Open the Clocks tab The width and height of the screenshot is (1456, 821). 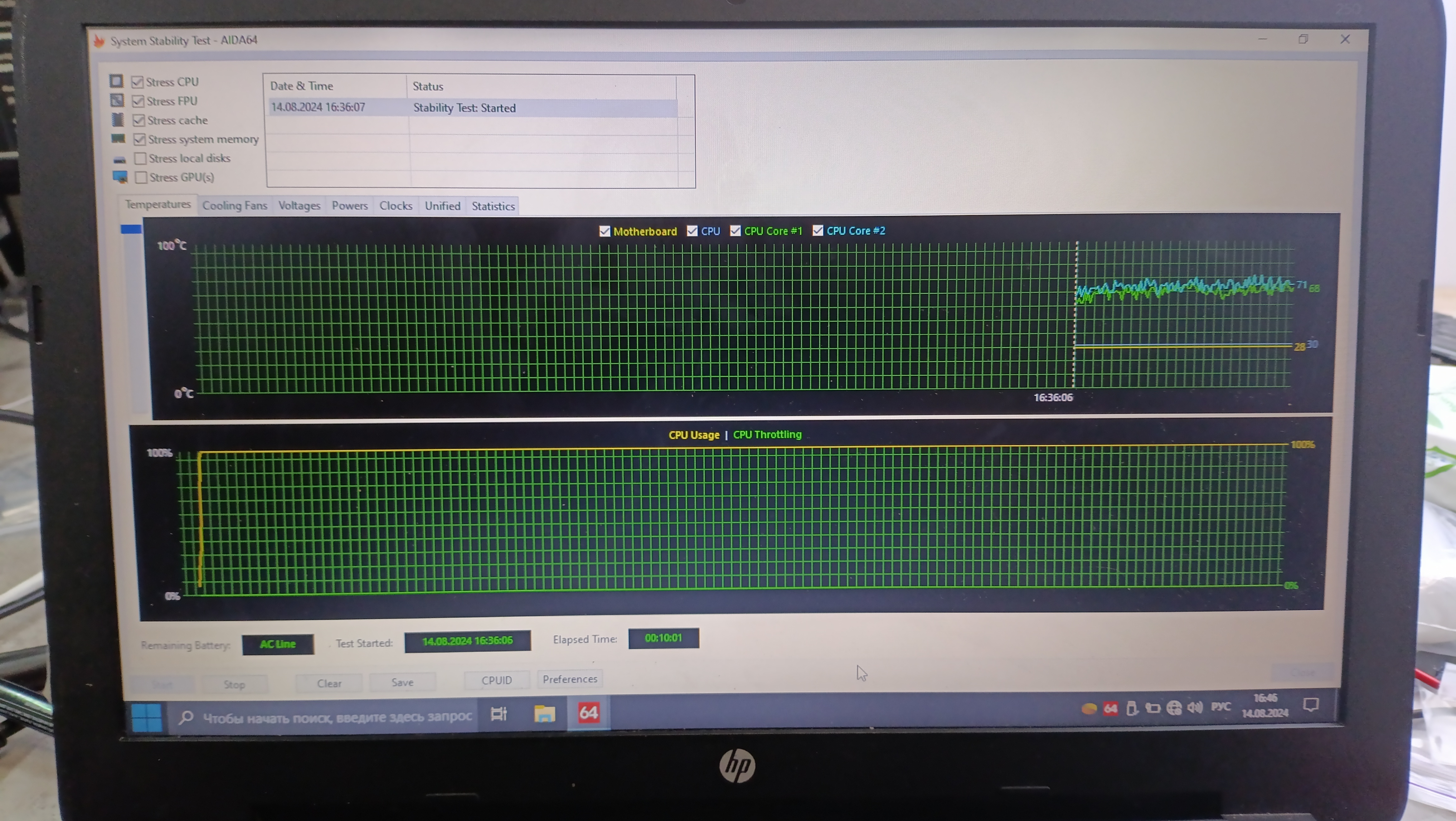[x=396, y=206]
